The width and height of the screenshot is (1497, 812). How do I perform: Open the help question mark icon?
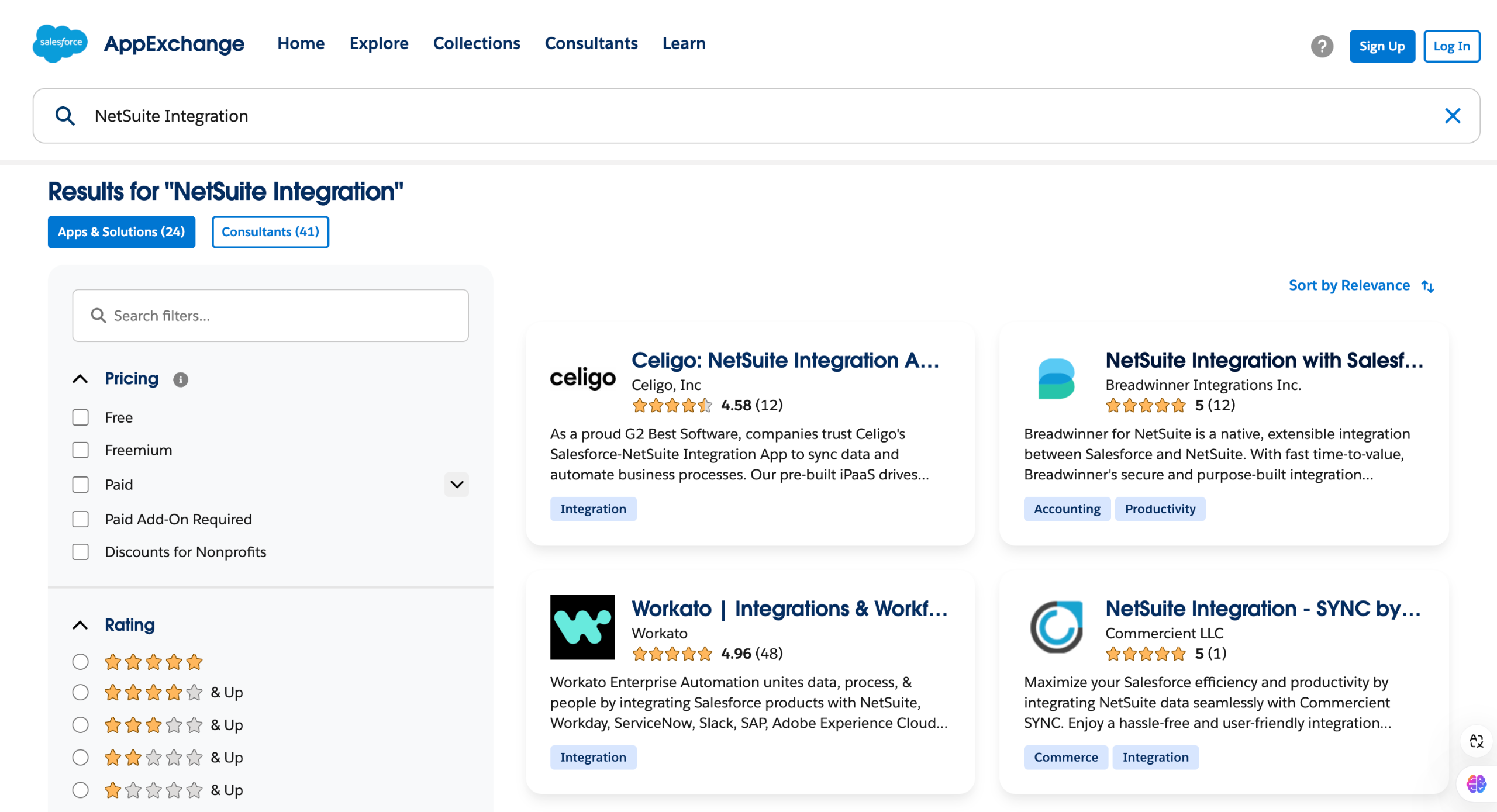point(1322,46)
